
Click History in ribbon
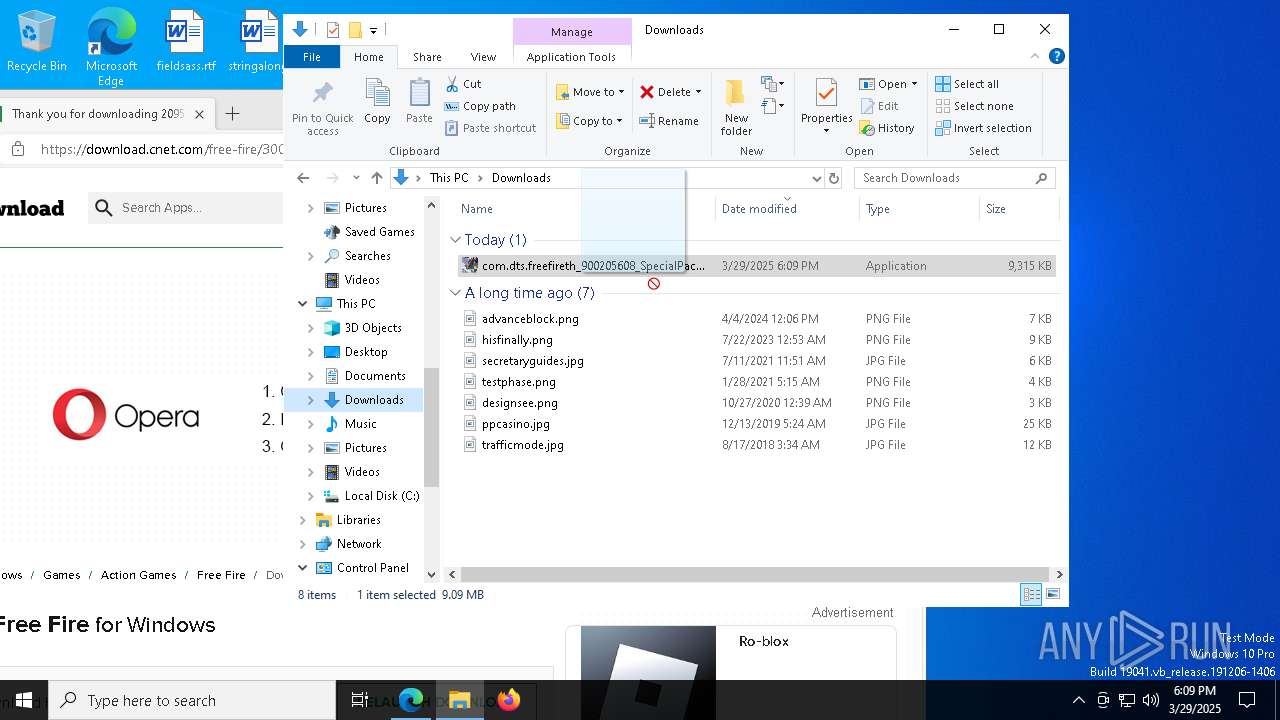coord(887,128)
